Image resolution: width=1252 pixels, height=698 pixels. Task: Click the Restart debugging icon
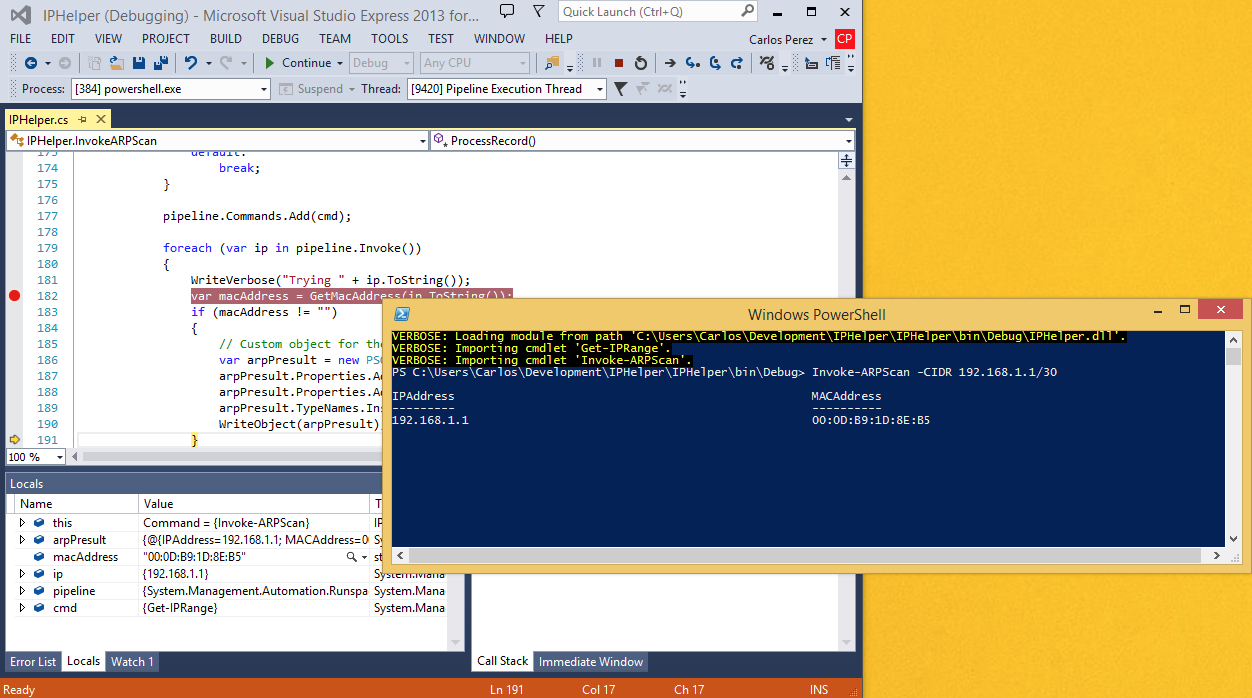point(641,63)
